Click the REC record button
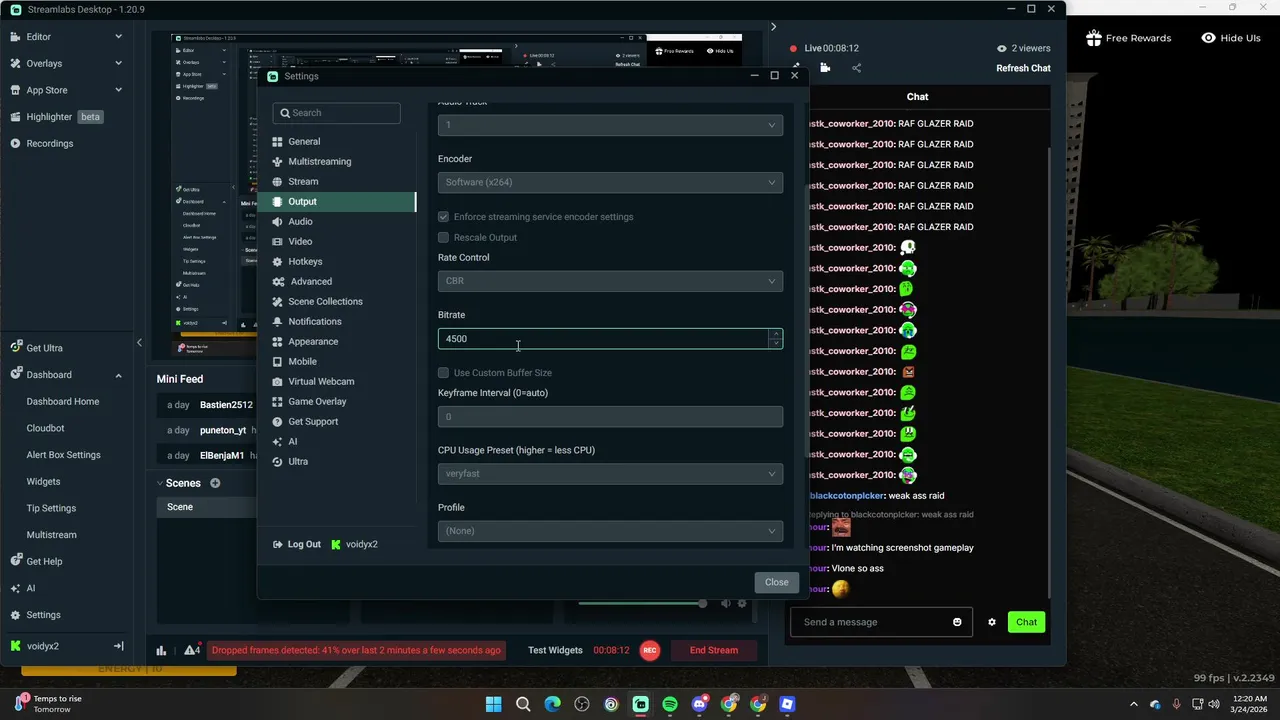1280x720 pixels. click(650, 650)
